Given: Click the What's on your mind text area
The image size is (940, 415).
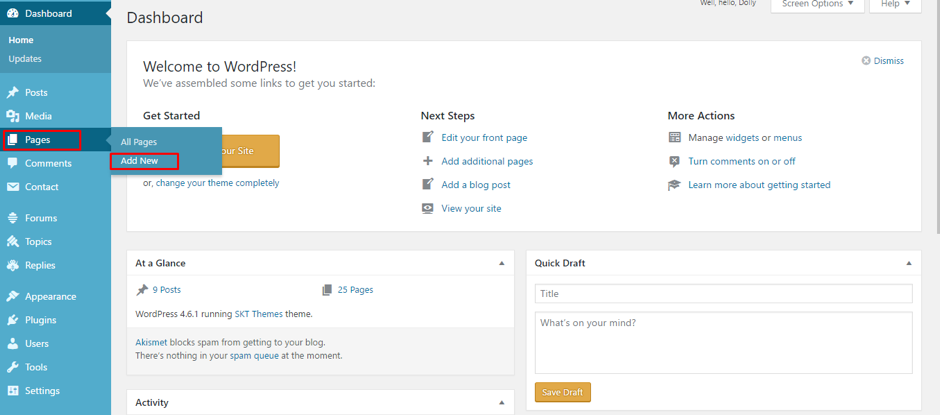Looking at the screenshot, I should tap(724, 342).
